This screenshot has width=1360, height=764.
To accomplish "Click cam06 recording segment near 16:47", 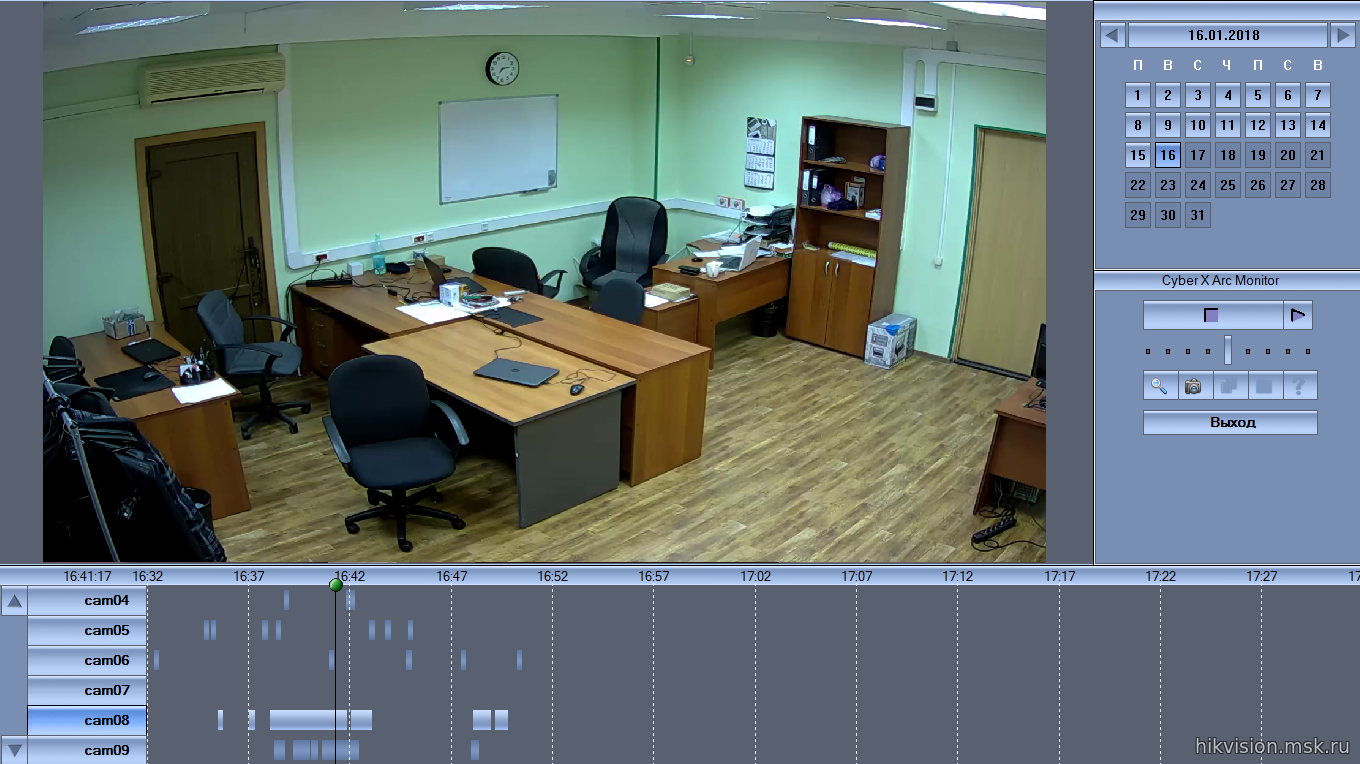I will click(463, 660).
